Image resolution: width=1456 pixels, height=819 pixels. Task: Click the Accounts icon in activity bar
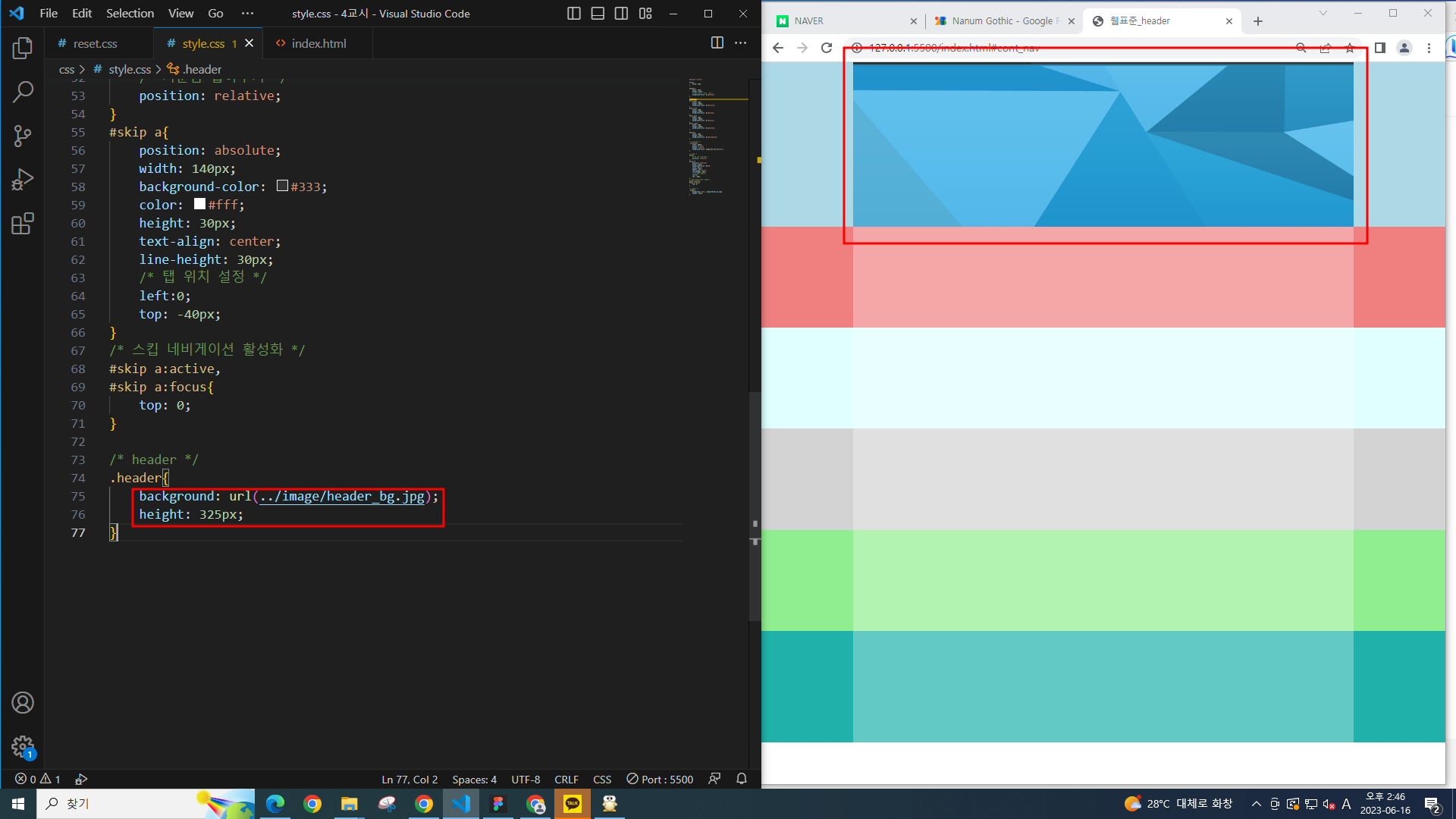pos(23,703)
